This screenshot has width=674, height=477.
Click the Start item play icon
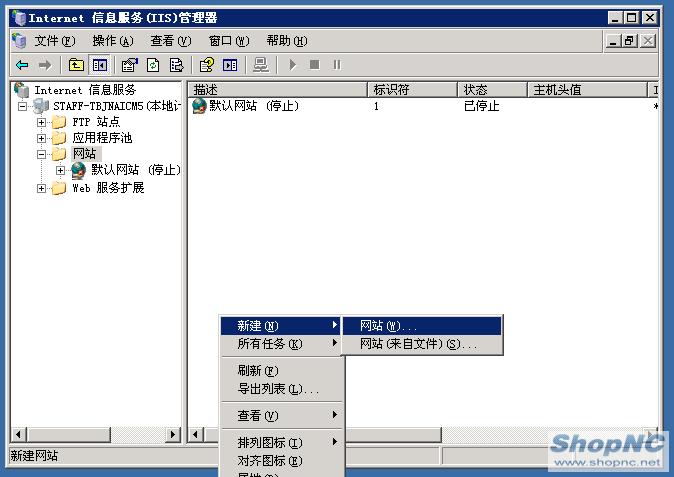point(293,65)
